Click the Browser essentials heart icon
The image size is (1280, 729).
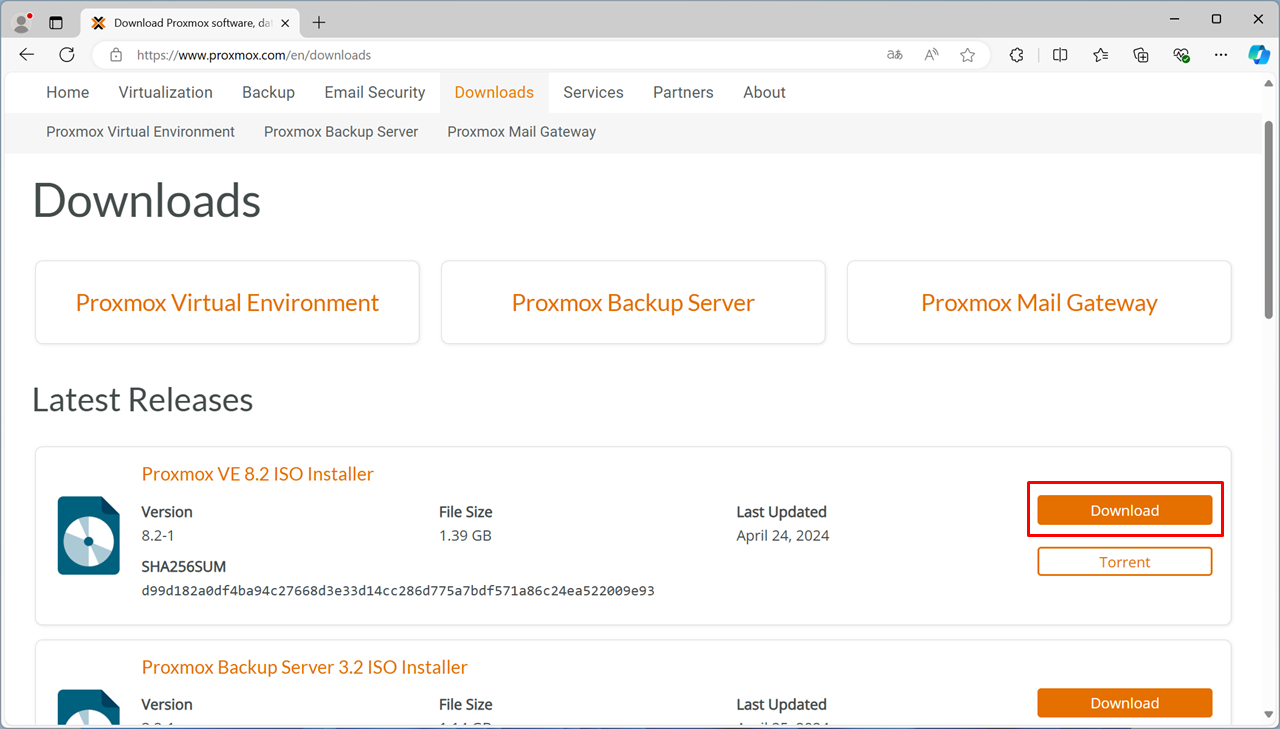click(1181, 55)
